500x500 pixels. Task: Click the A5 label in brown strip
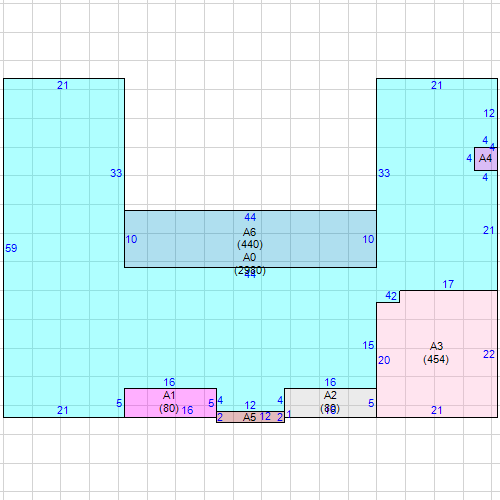[249, 417]
